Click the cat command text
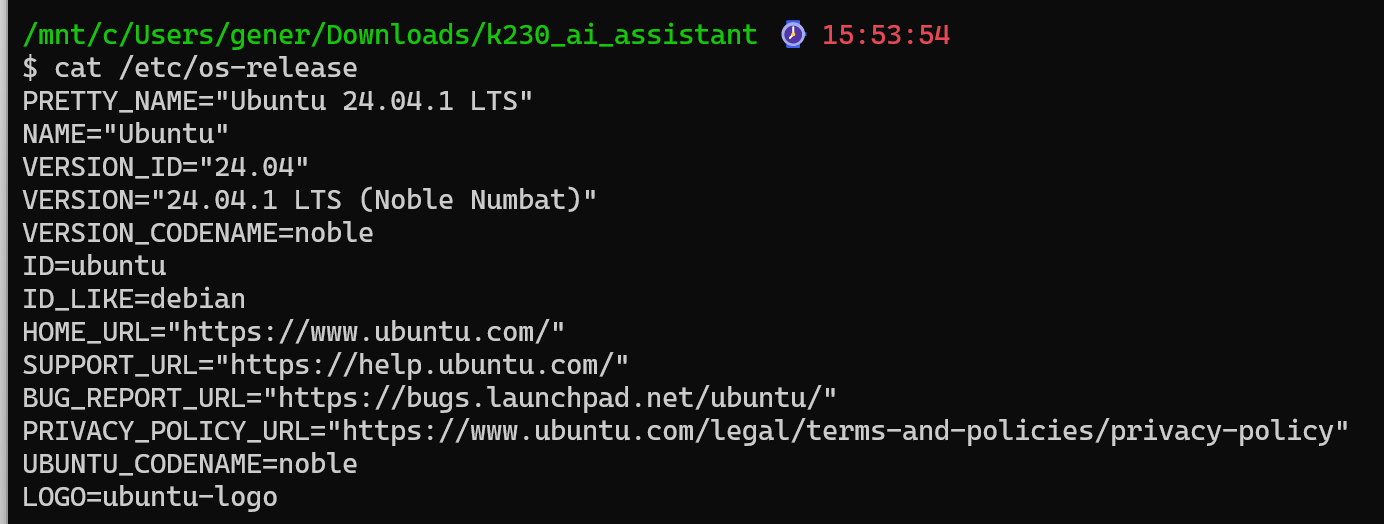The width and height of the screenshot is (1384, 524). pos(78,68)
